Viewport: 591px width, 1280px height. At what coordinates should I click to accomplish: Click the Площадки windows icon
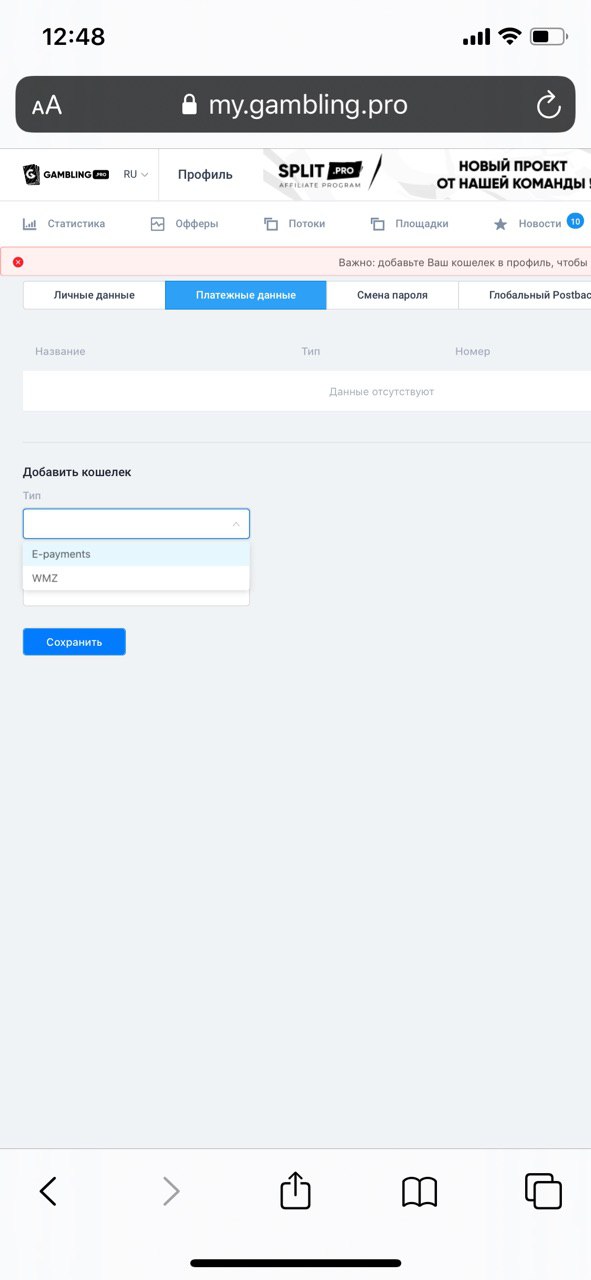377,224
